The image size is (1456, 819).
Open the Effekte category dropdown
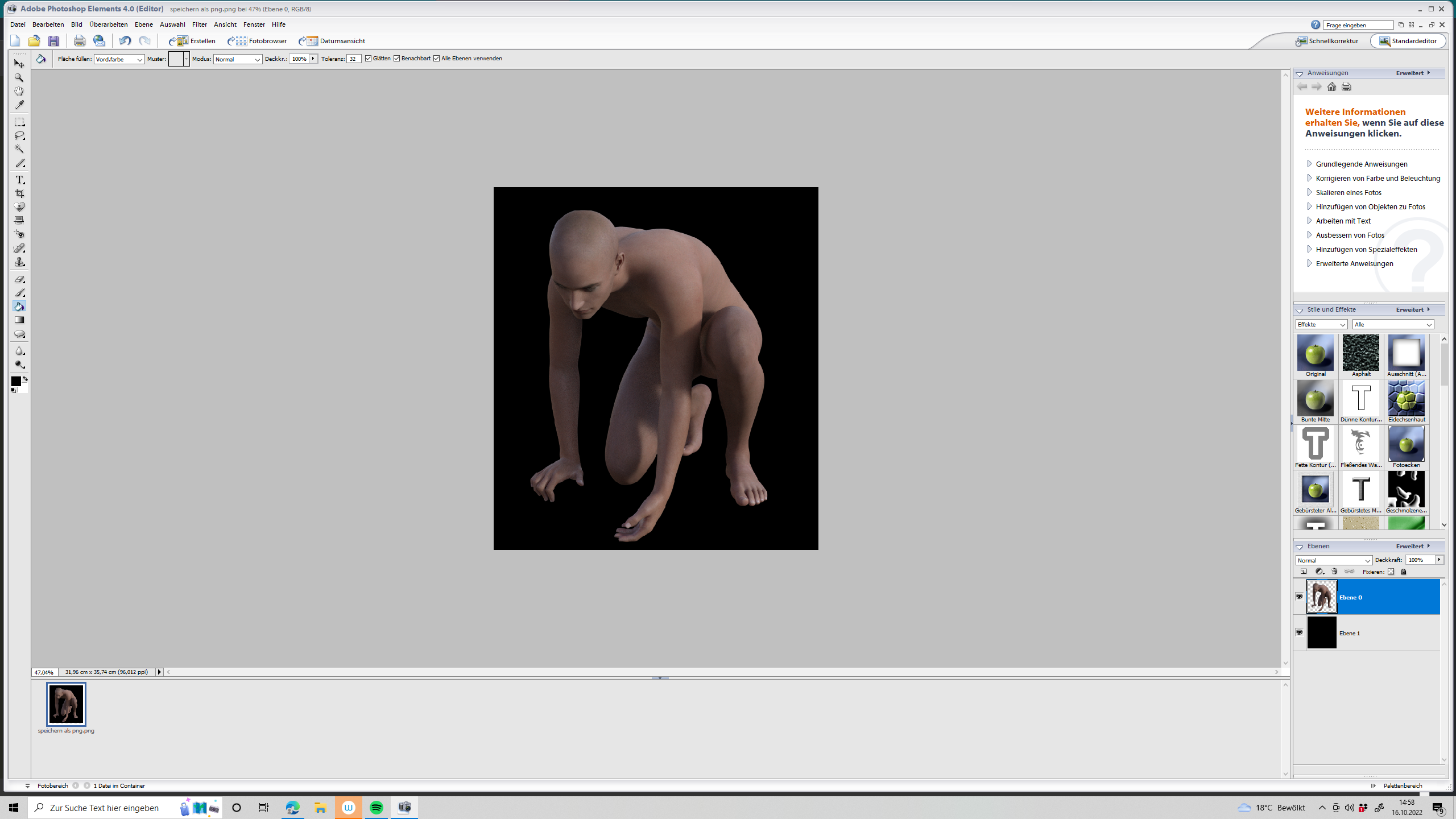(x=1321, y=325)
